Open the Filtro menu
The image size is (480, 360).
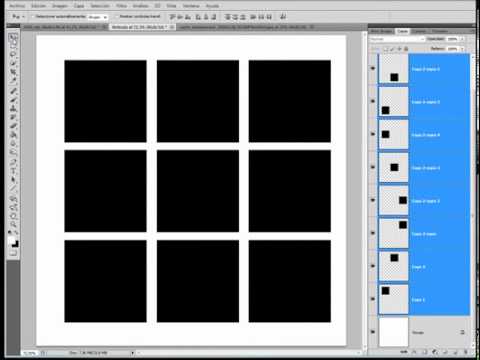[122, 6]
